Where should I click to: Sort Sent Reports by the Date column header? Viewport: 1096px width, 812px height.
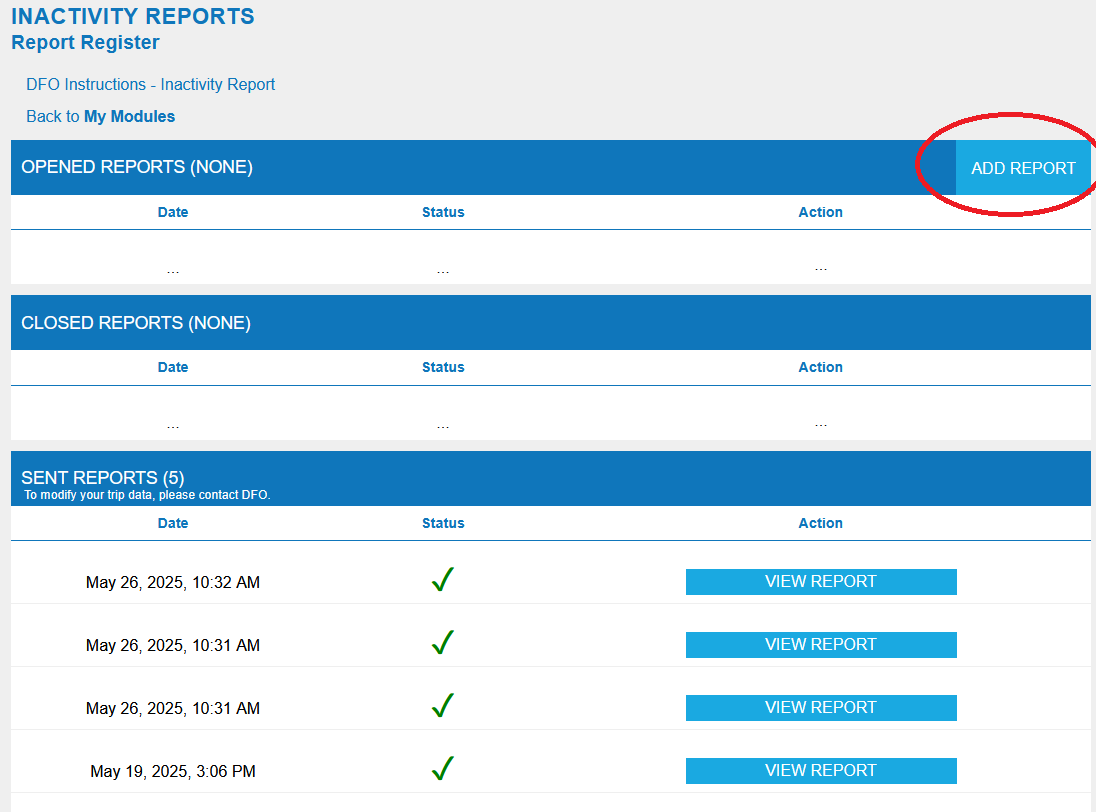point(172,522)
